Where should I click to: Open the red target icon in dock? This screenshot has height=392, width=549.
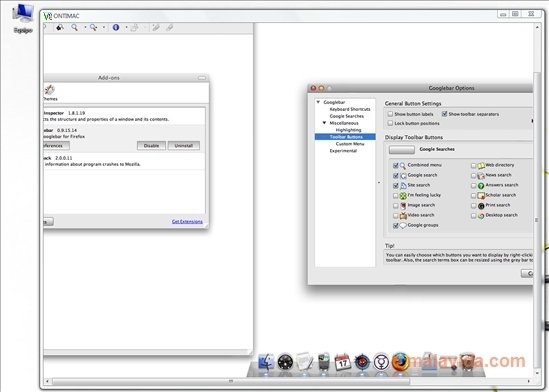362,362
